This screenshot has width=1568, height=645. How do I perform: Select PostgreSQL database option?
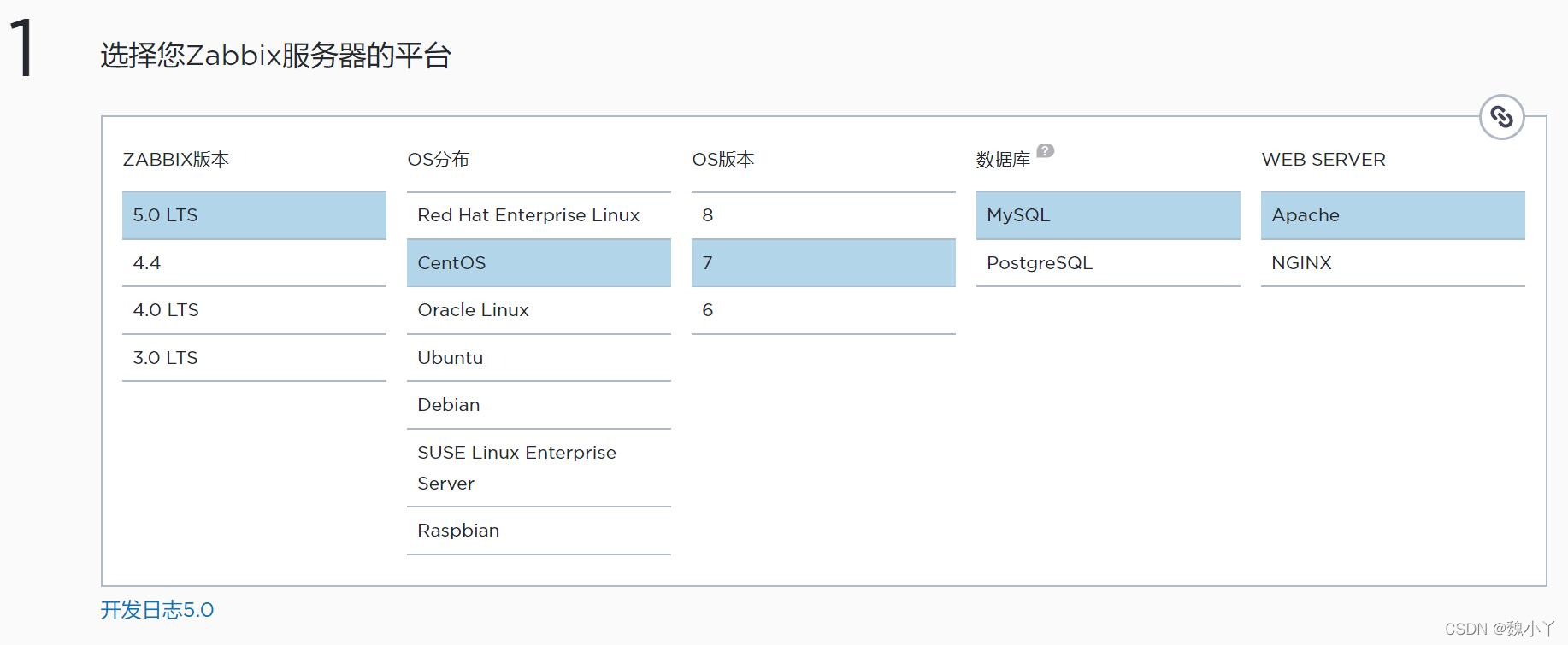point(1107,263)
